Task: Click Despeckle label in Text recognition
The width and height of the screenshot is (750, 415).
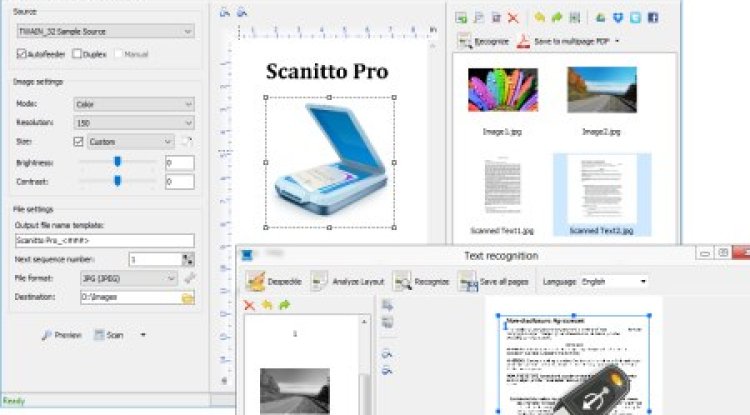Action: 285,282
